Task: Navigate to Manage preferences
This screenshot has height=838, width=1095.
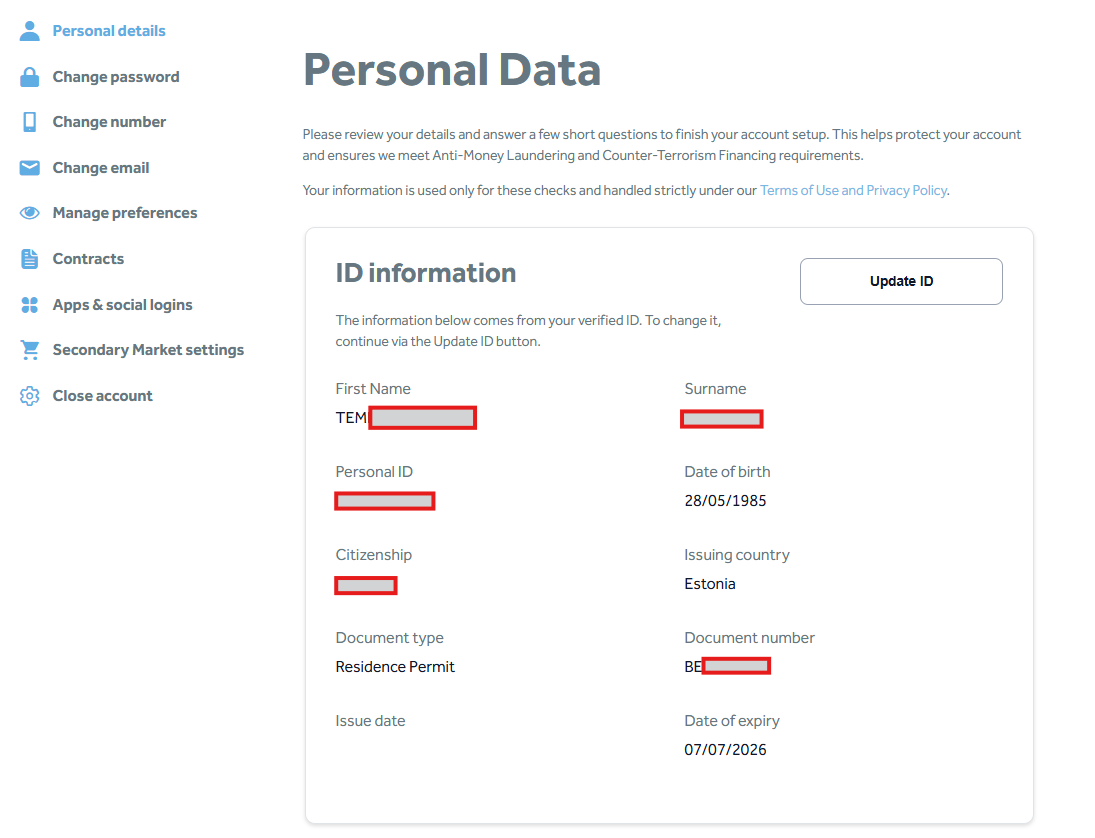Action: click(125, 213)
